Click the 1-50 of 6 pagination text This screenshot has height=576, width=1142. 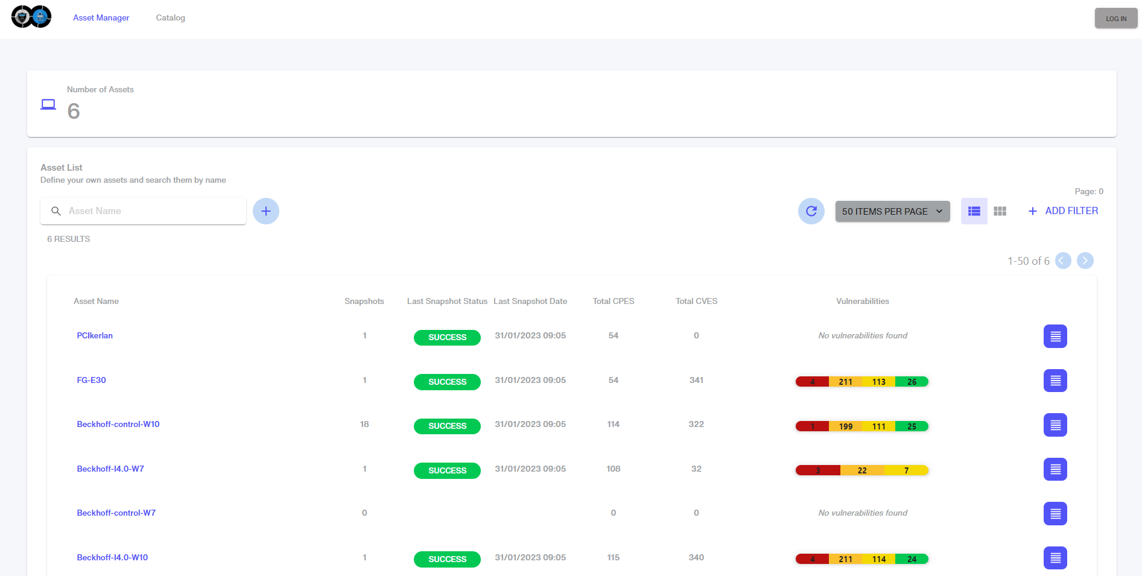(x=1028, y=261)
